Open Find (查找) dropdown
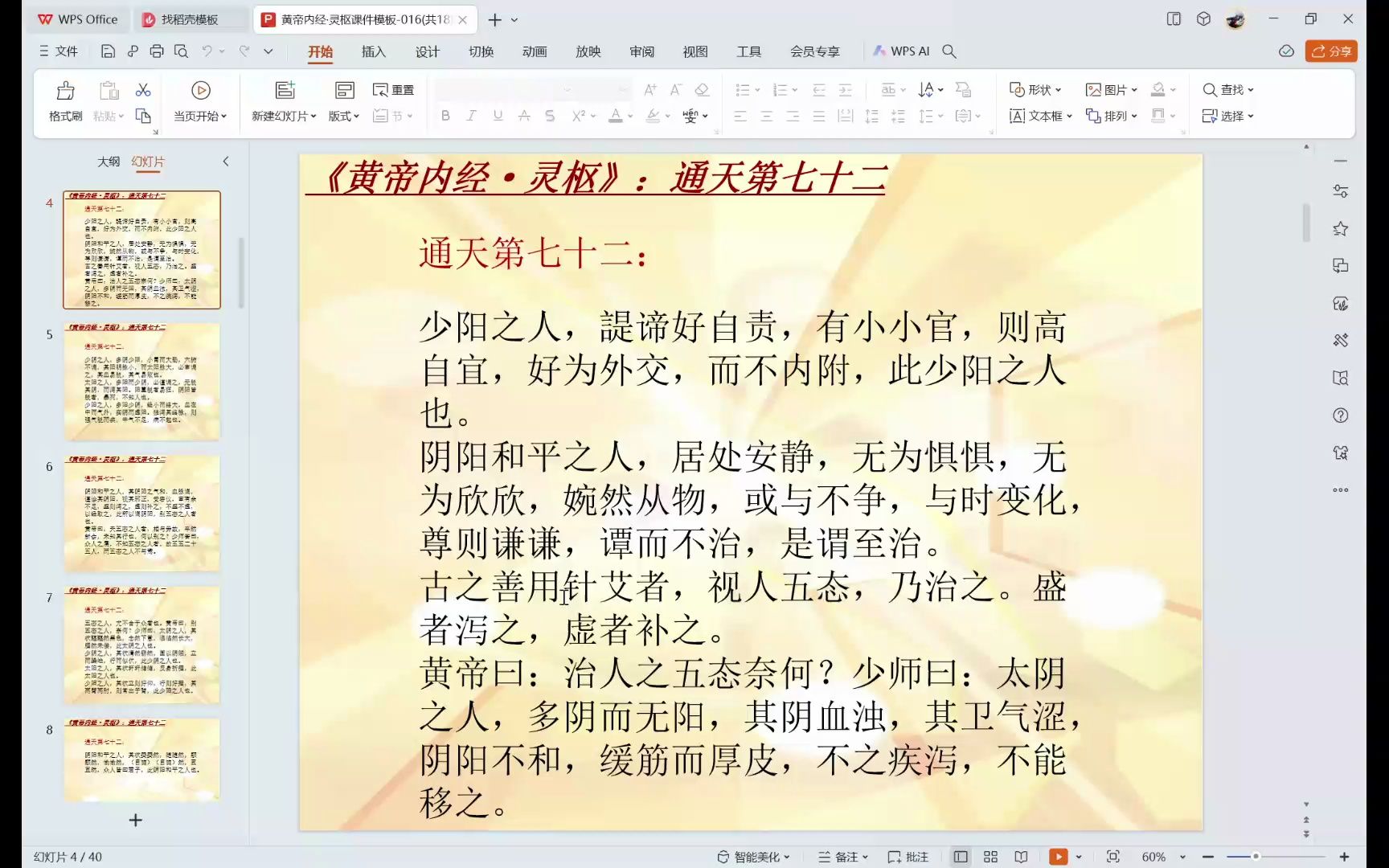This screenshot has height=868, width=1389. click(1227, 90)
